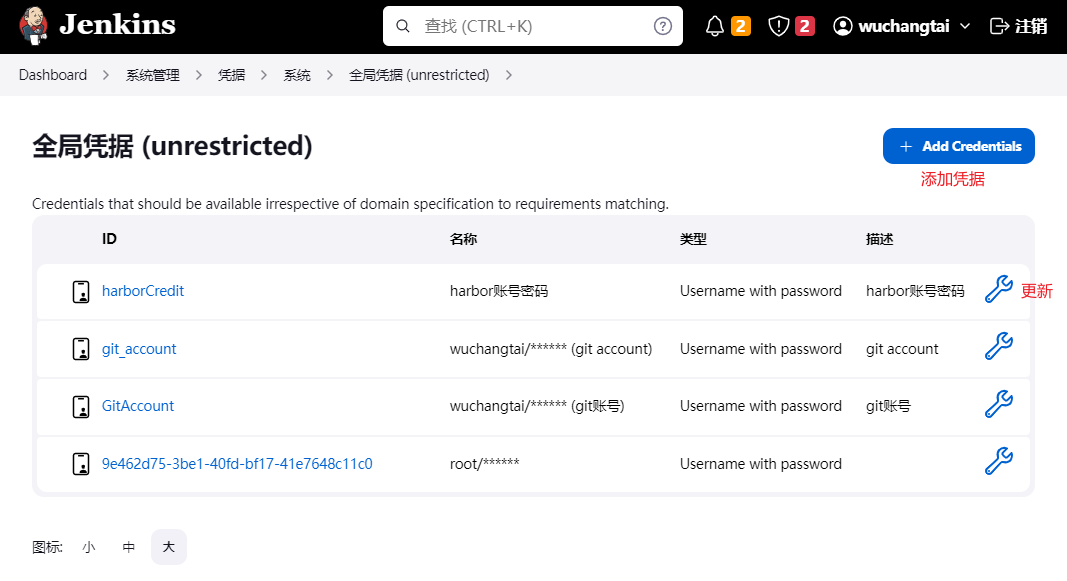Click the 注销 logout icon
Viewport: 1067px width, 581px height.
tap(997, 25)
